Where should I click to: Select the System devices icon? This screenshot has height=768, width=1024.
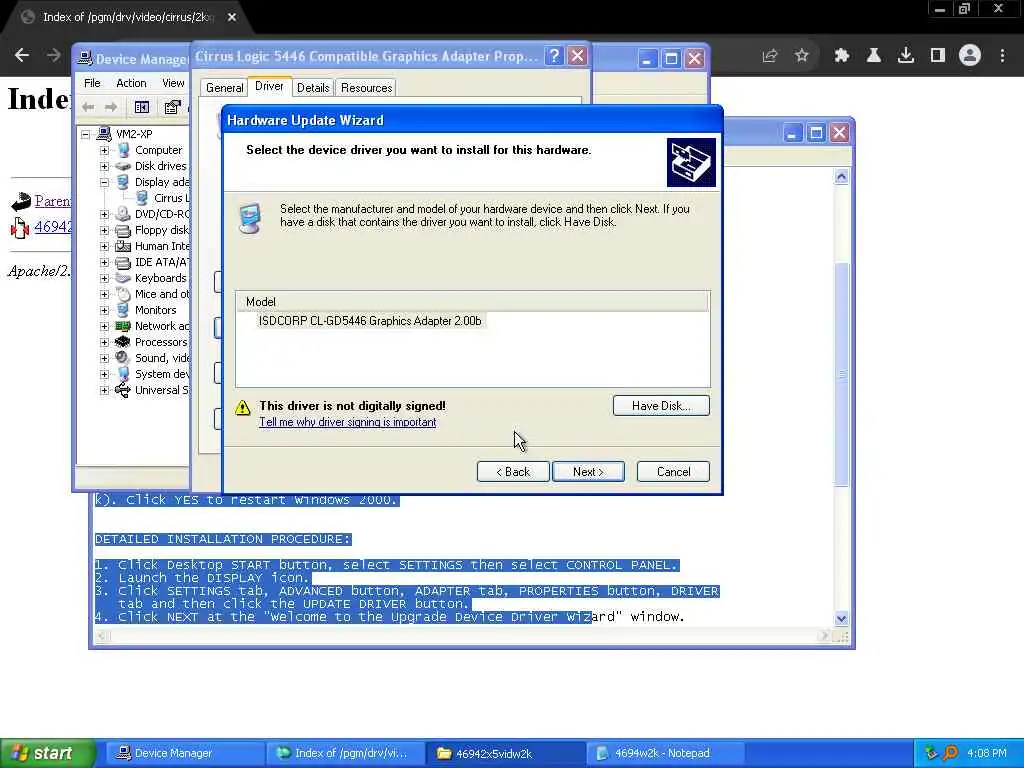pos(123,374)
